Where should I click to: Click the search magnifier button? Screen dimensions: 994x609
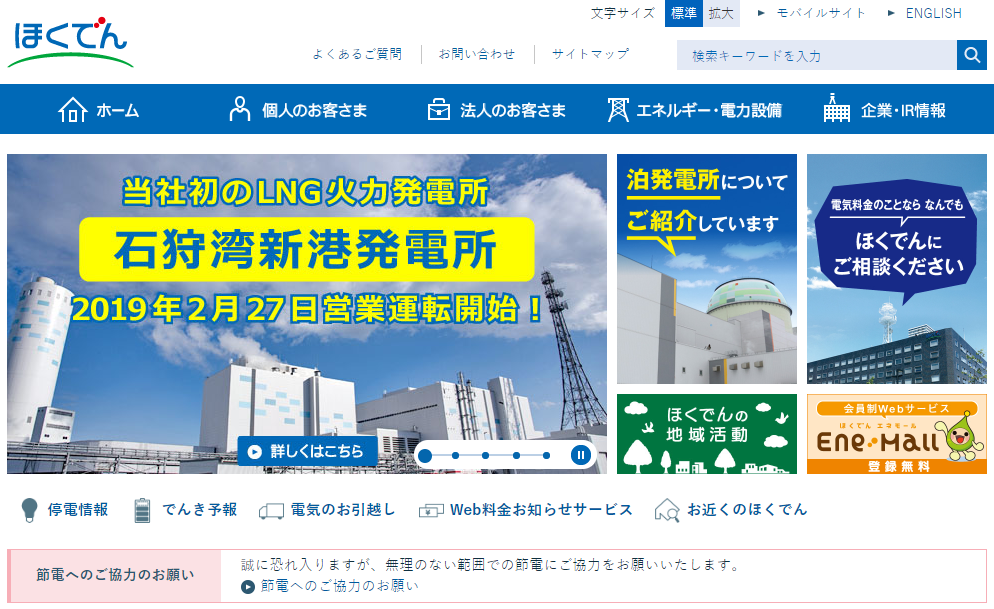[971, 55]
